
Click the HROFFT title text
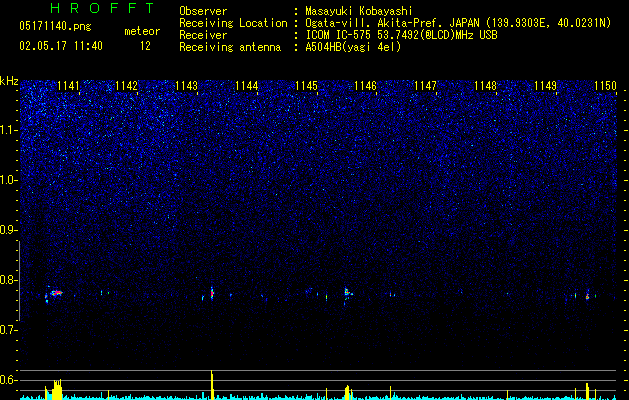(x=103, y=8)
